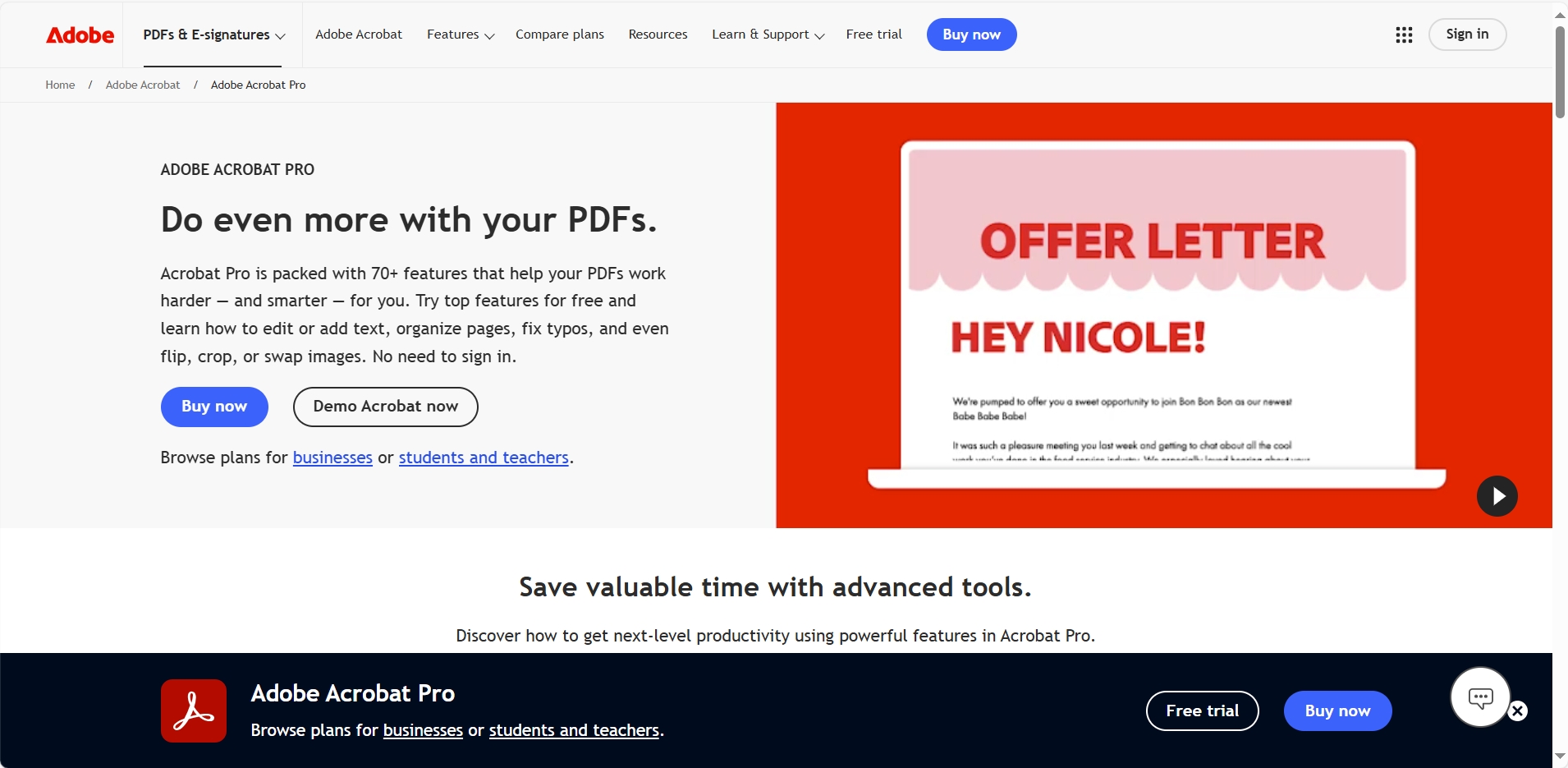Select Free trial in navigation
The image size is (1568, 768).
(873, 34)
